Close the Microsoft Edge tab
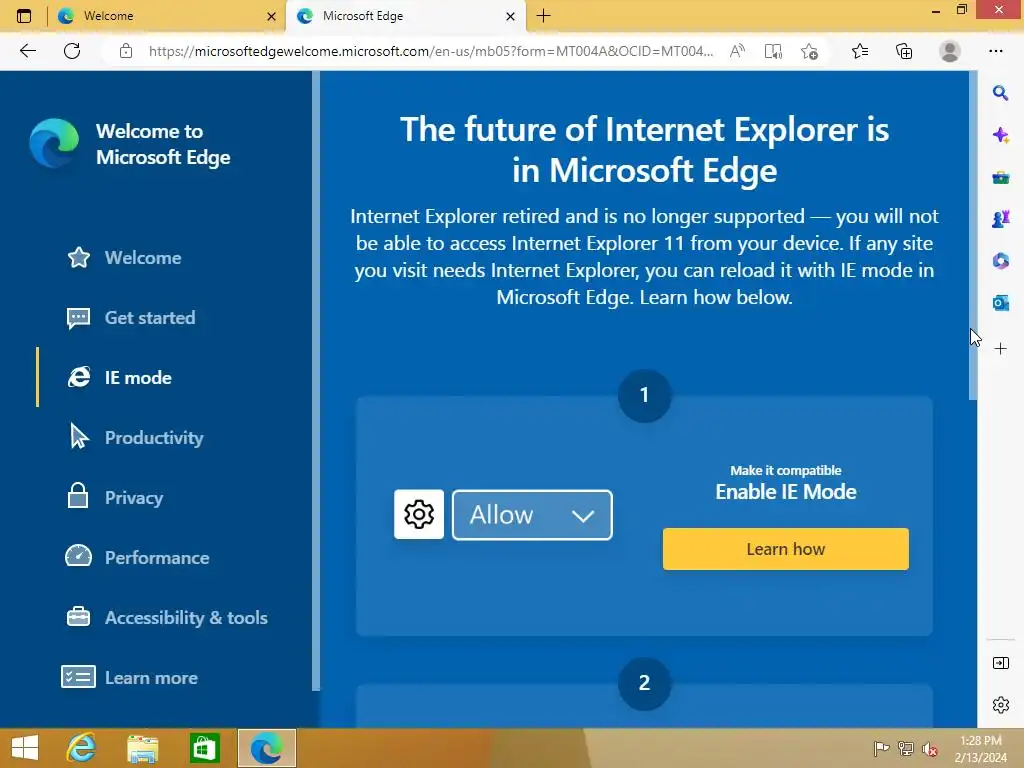1024x768 pixels. click(x=511, y=16)
